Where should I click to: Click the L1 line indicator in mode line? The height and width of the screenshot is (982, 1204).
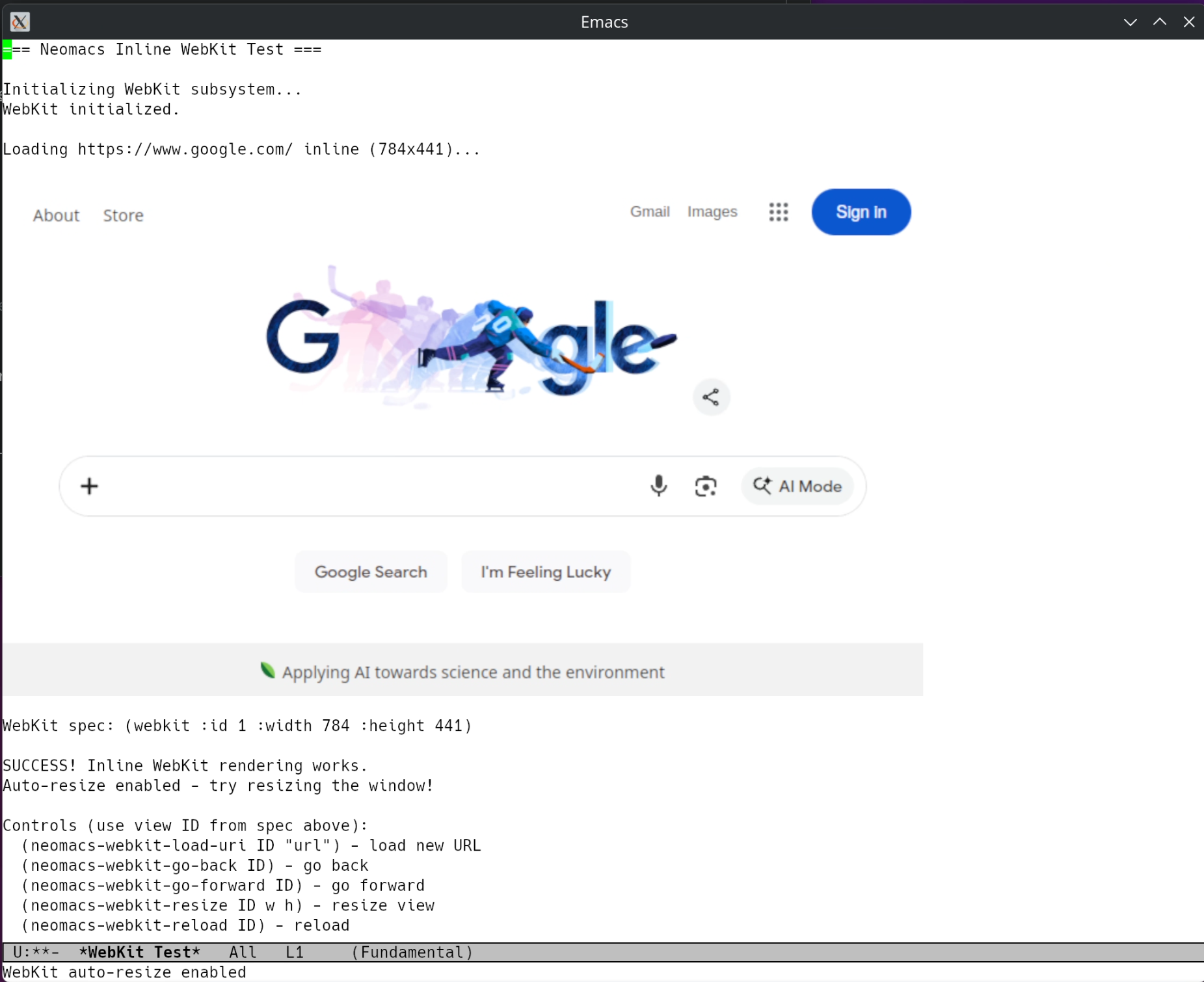click(x=295, y=952)
